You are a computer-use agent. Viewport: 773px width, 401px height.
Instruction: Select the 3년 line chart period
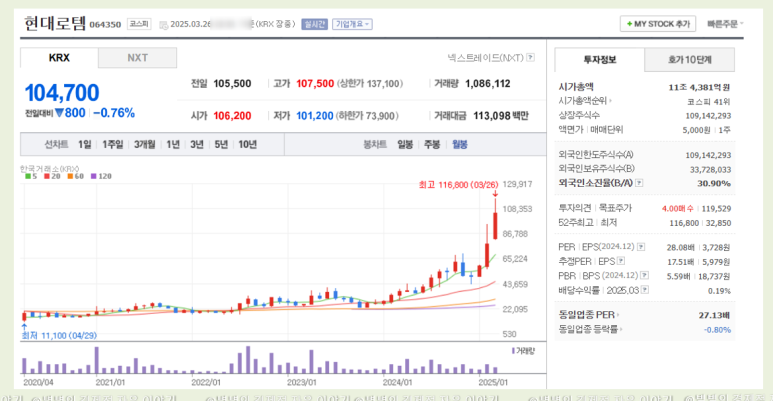click(197, 145)
